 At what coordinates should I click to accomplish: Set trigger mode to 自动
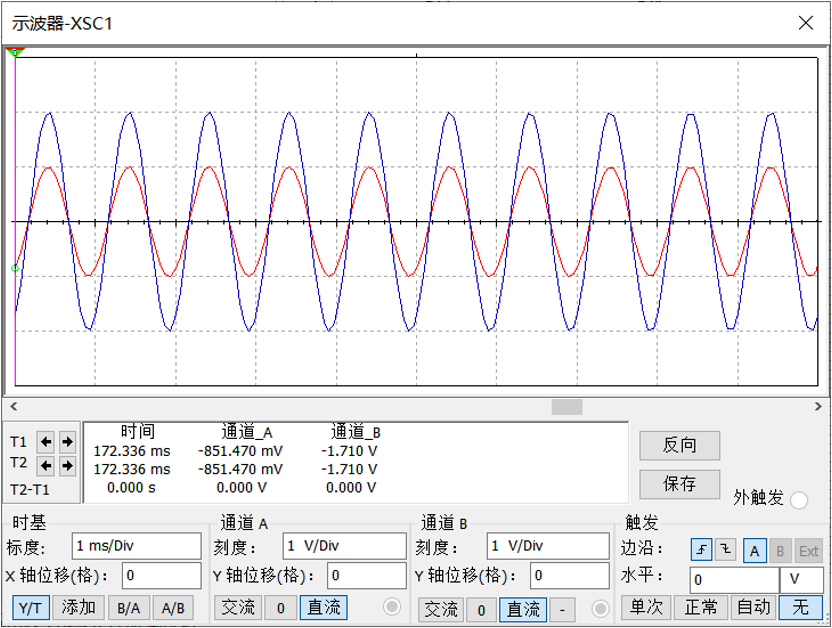click(754, 607)
